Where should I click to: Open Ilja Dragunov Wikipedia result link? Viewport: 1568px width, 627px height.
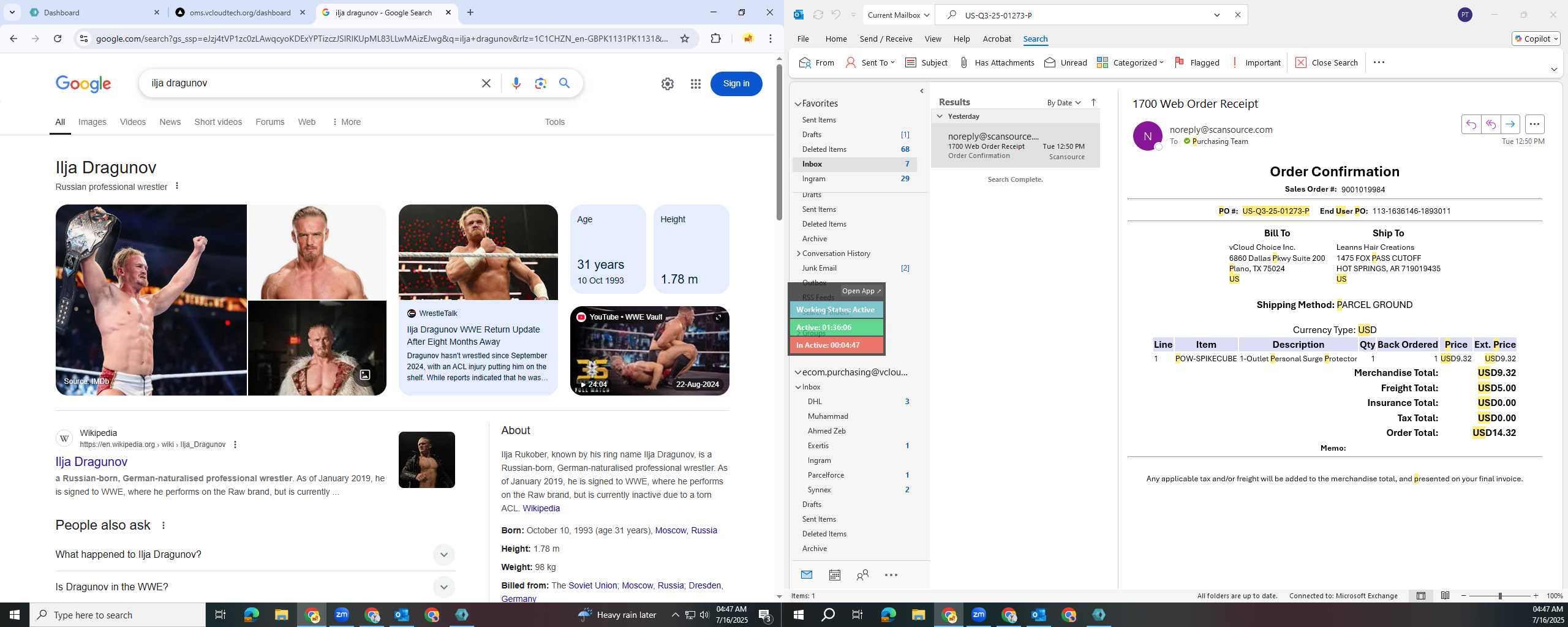[x=91, y=462]
